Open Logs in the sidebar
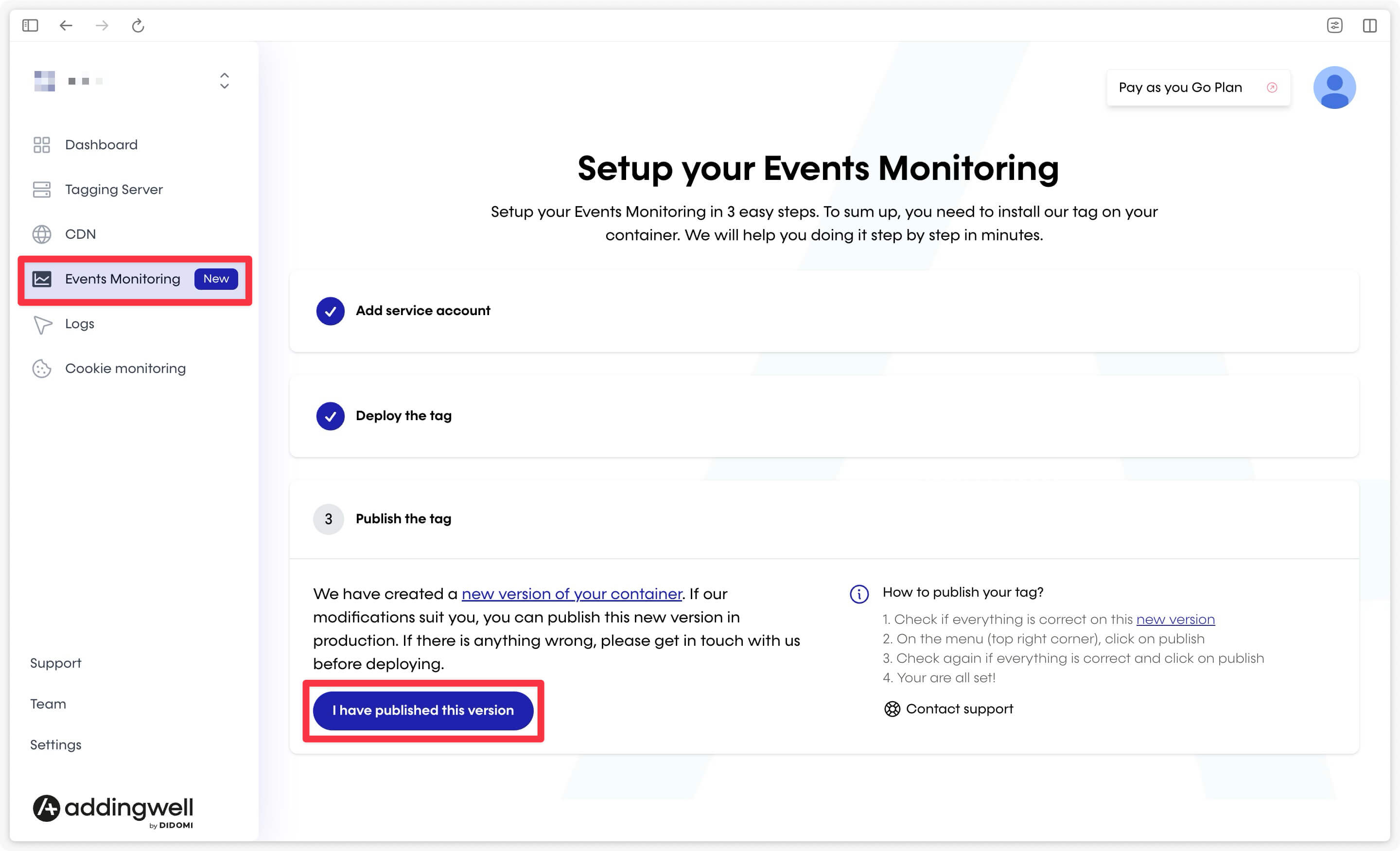Viewport: 1400px width, 851px height. click(x=80, y=323)
